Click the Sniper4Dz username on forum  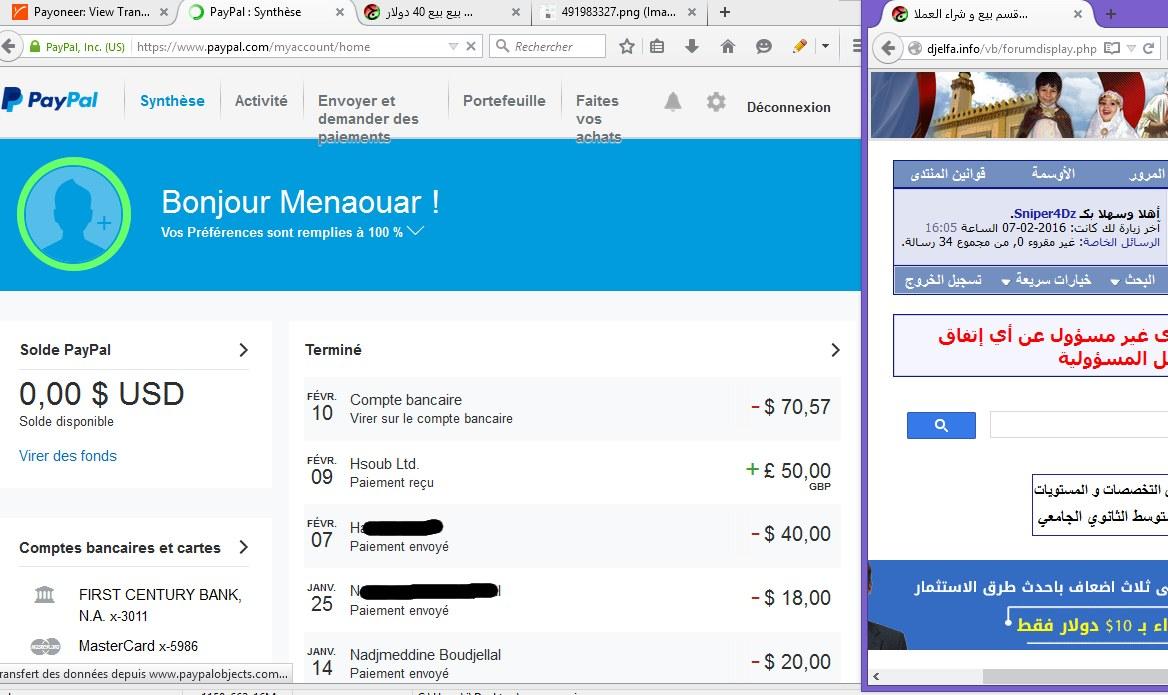1044,214
